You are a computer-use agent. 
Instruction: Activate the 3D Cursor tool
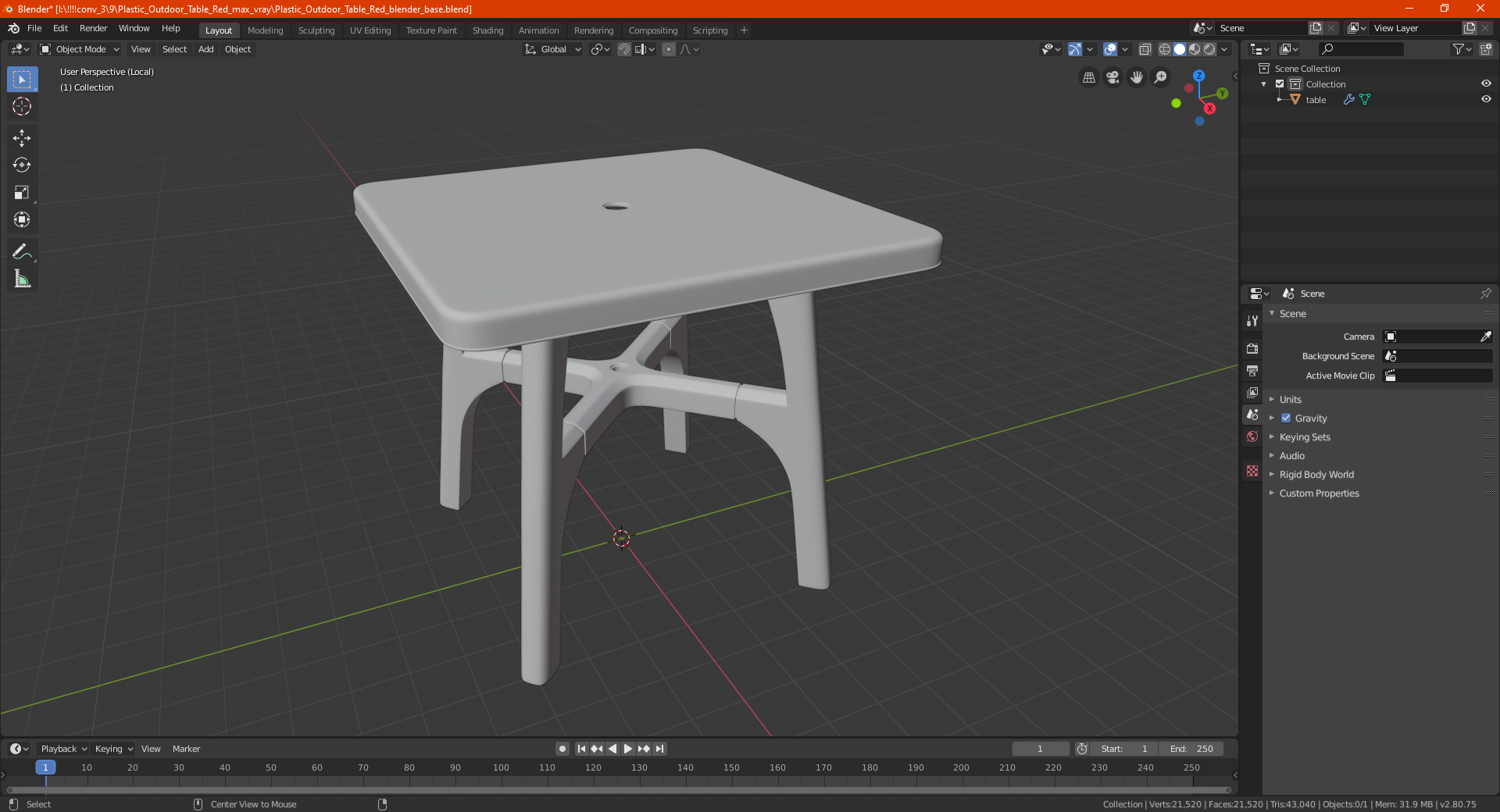point(22,107)
